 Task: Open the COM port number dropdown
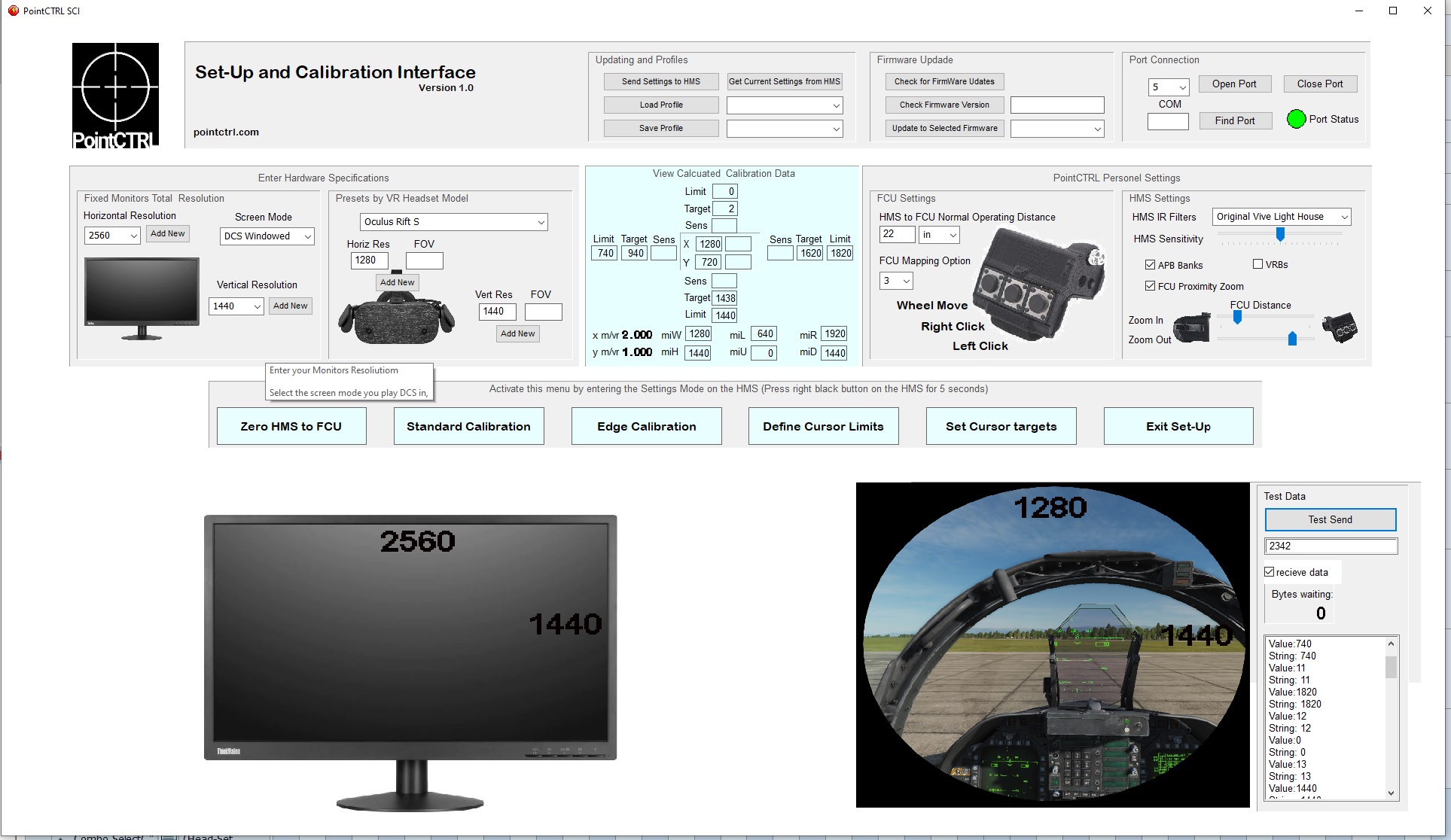[1168, 87]
